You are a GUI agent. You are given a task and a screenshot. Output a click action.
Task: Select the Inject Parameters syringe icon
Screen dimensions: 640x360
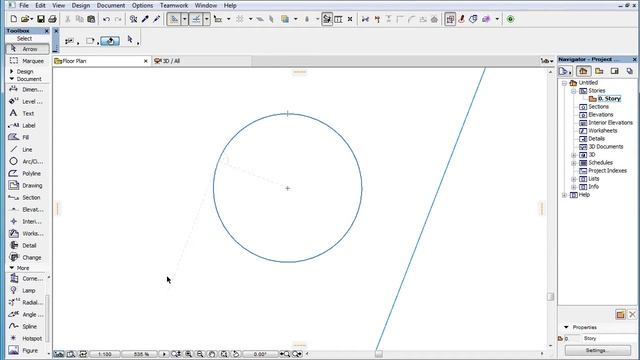pyautogui.click(x=156, y=19)
